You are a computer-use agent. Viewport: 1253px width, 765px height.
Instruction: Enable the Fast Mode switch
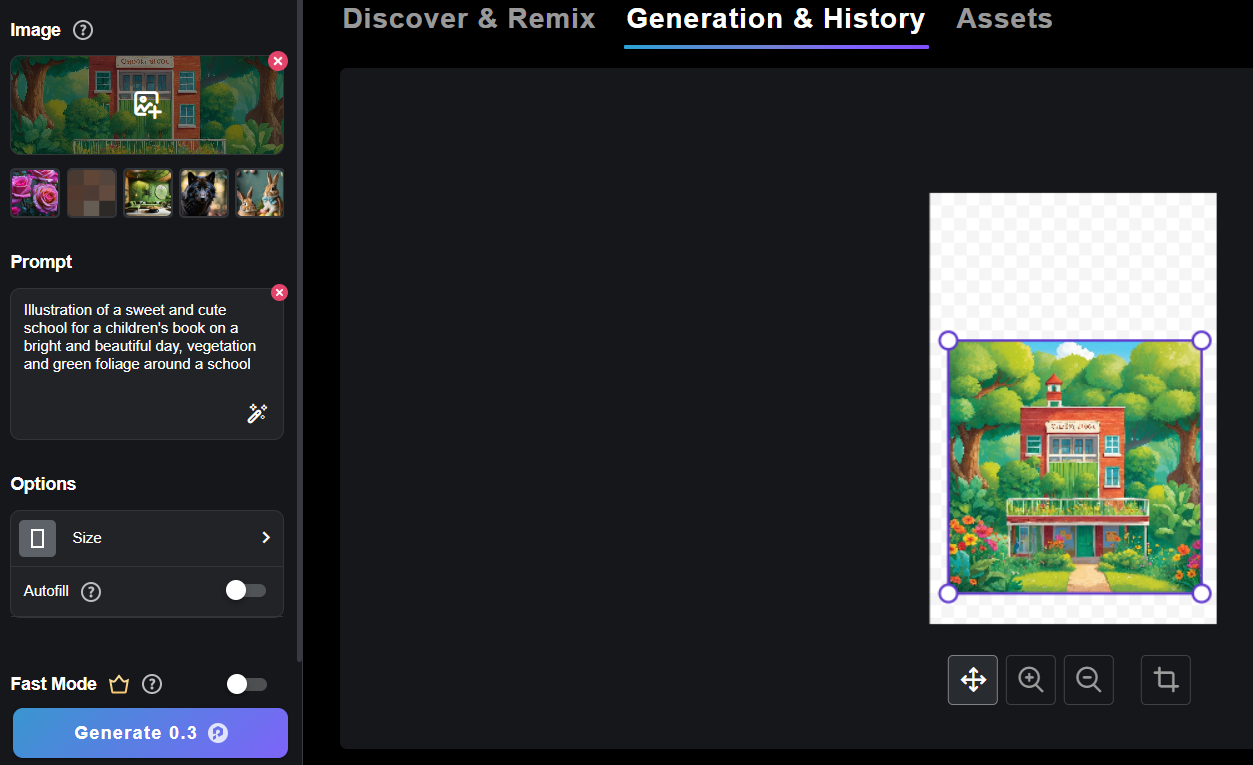247,684
